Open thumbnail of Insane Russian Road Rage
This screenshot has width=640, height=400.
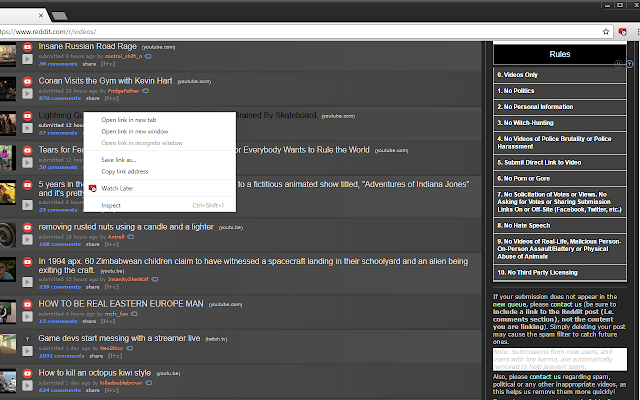tap(7, 55)
